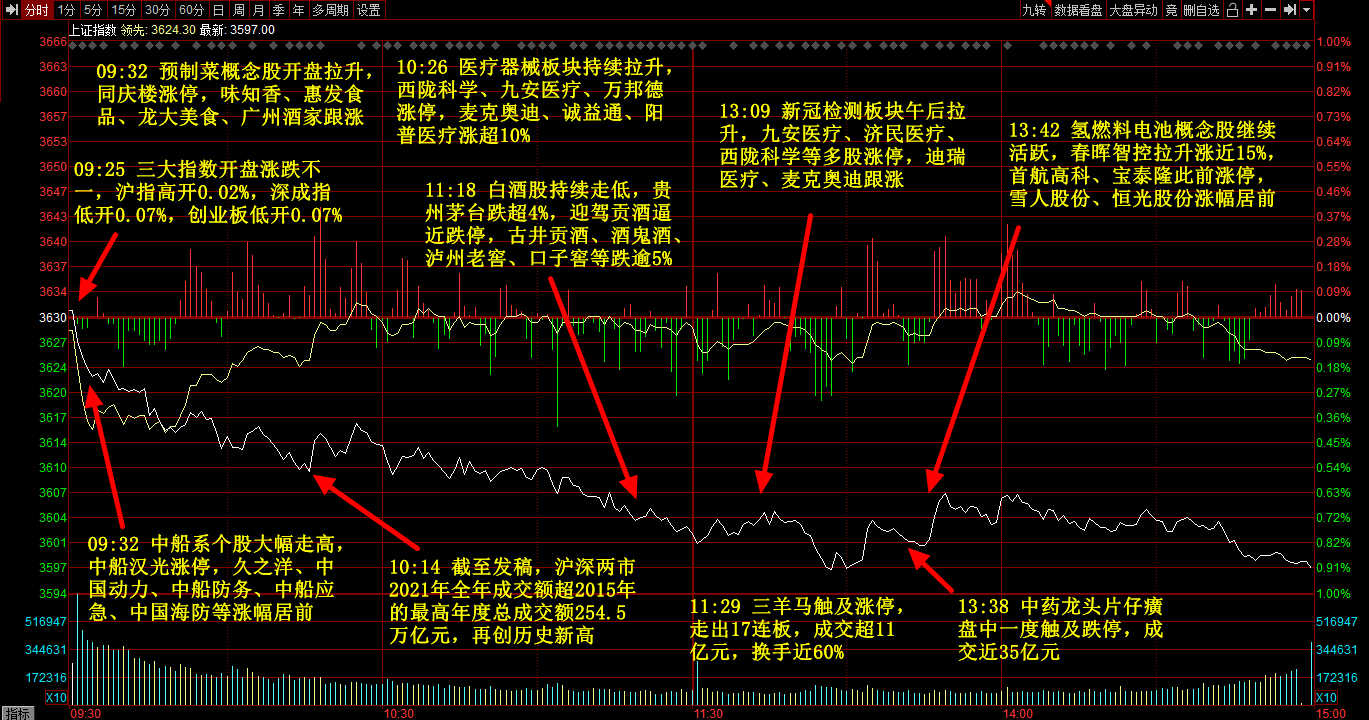Switch to the 分时 intraday tab
Screen dimensions: 1369x720
click(36, 10)
